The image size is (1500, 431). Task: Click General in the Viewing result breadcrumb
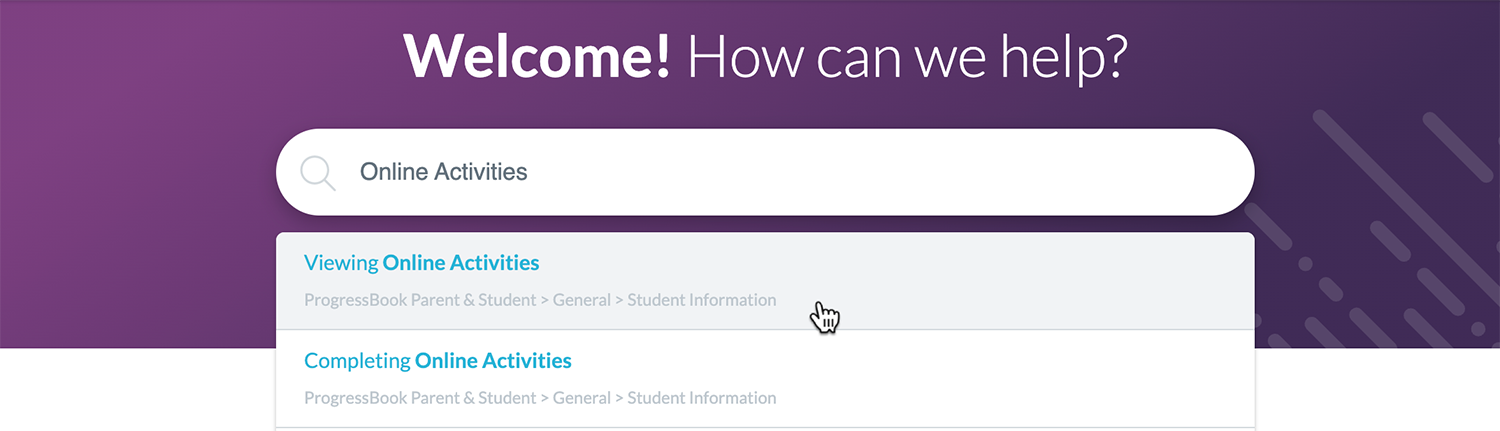[582, 300]
